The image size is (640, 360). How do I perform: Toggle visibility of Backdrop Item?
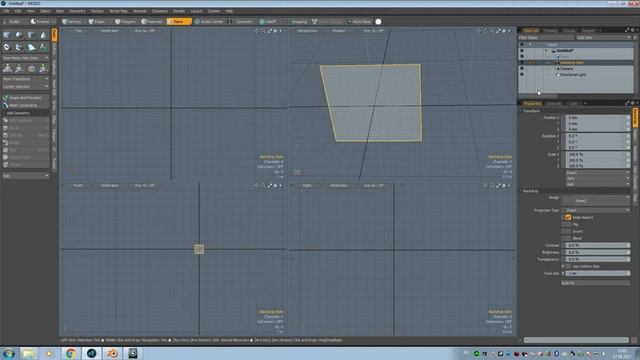522,63
